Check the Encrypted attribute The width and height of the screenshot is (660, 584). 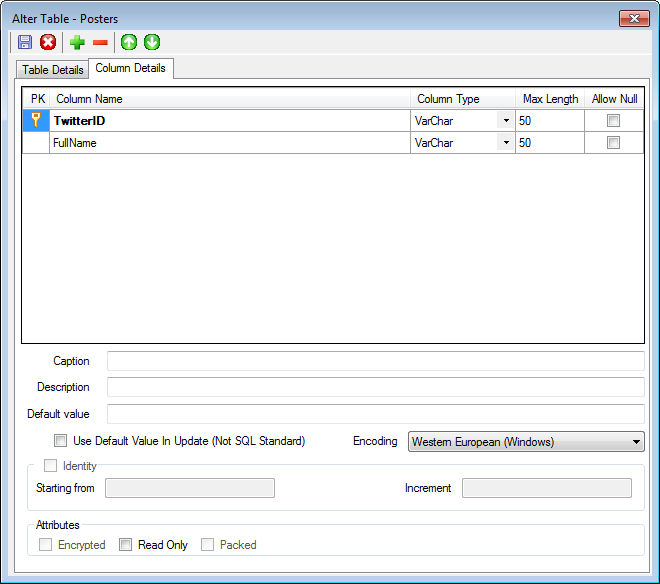pyautogui.click(x=45, y=544)
